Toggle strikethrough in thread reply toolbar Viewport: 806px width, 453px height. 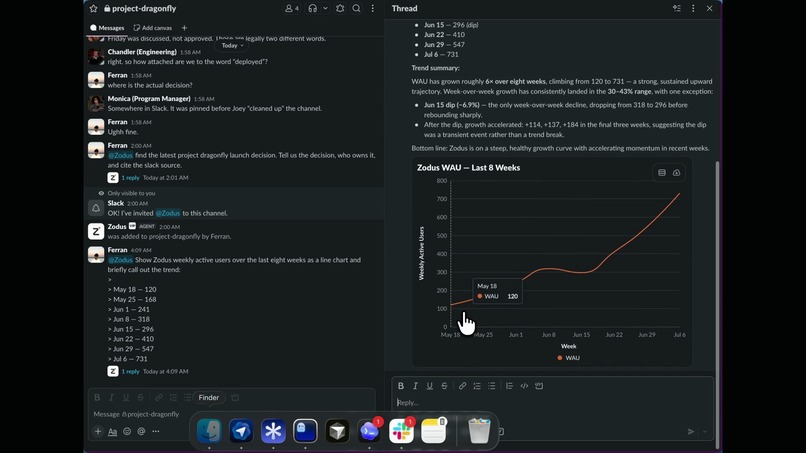[x=444, y=386]
